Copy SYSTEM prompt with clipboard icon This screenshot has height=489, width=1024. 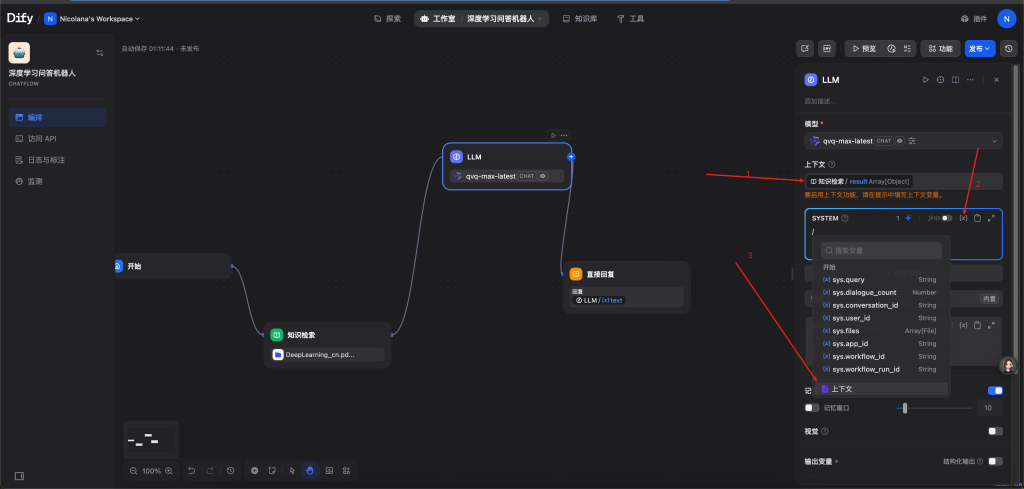[977, 218]
